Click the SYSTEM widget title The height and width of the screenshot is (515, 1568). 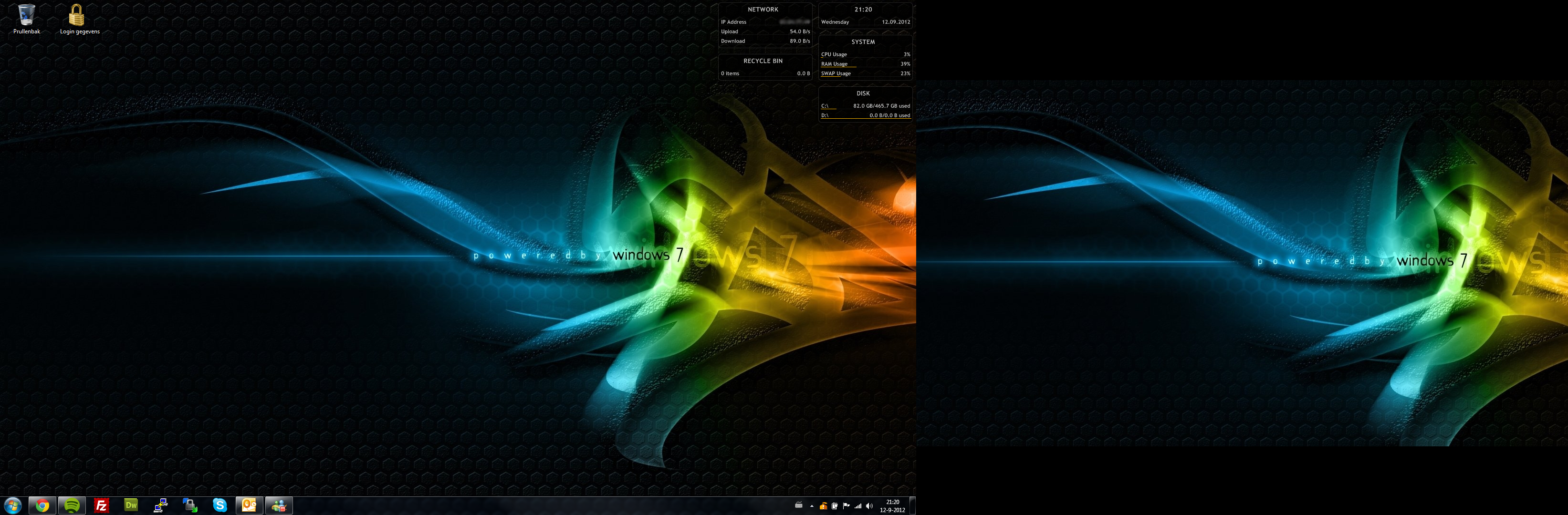pos(863,42)
